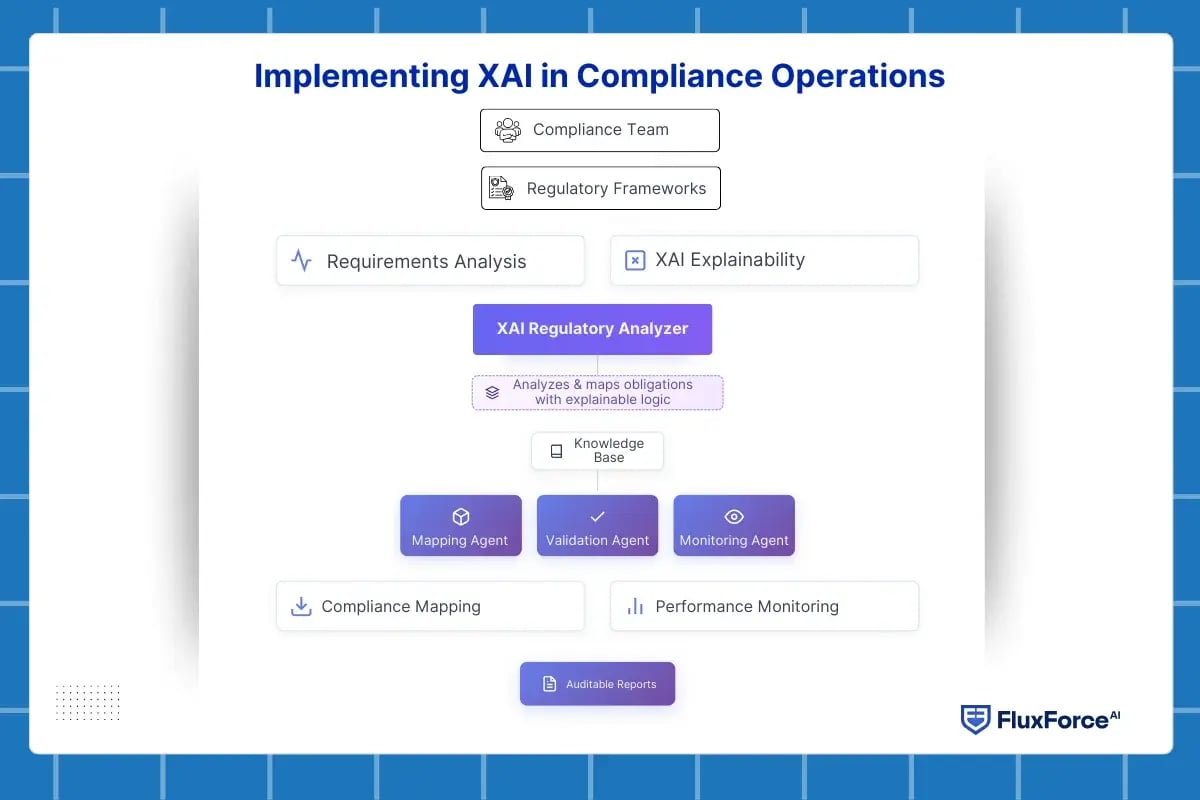The height and width of the screenshot is (800, 1200).
Task: Click the download icon in Compliance Mapping
Action: pyautogui.click(x=300, y=606)
